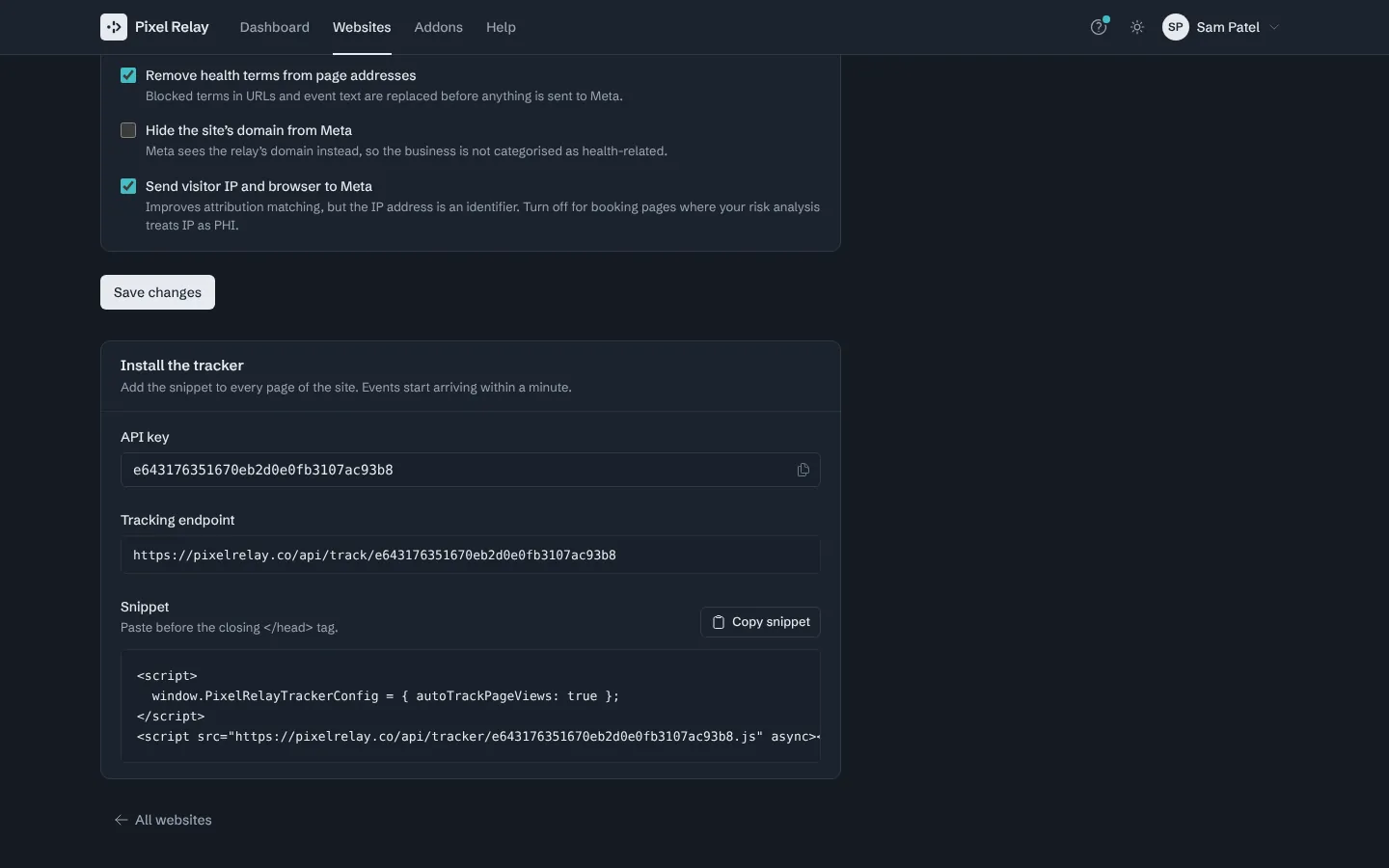Viewport: 1389px width, 868px height.
Task: Click the 'Add the snippet to every page' description
Action: click(x=346, y=388)
